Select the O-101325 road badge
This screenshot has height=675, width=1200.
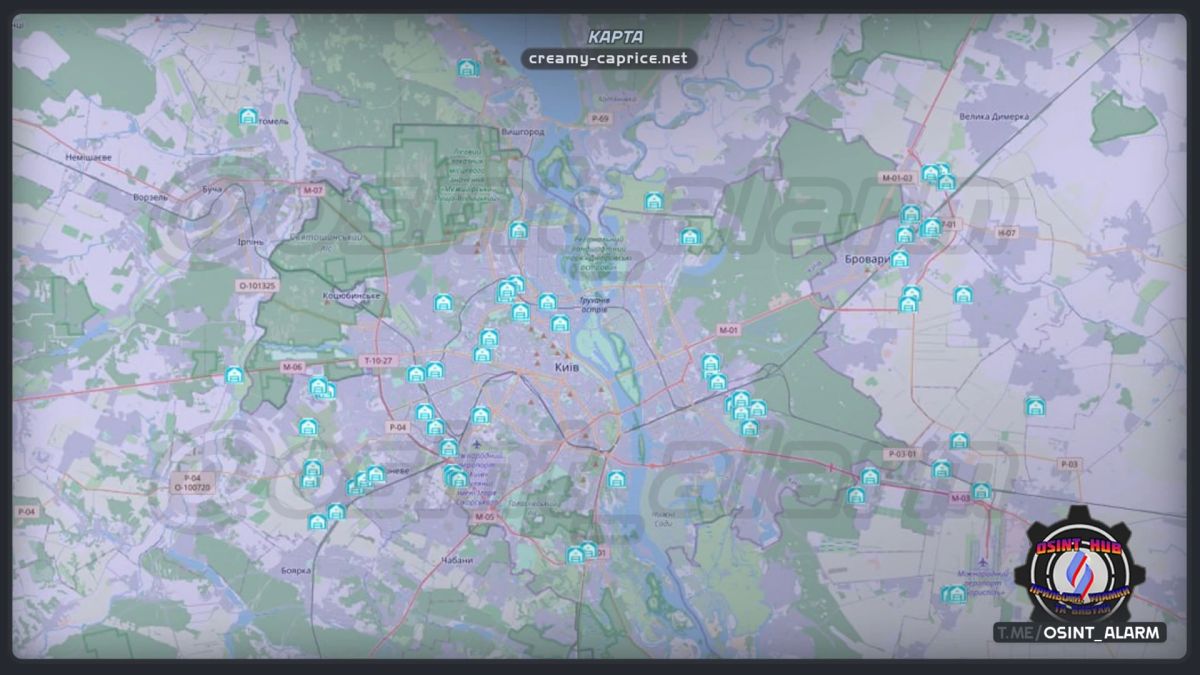click(x=256, y=286)
